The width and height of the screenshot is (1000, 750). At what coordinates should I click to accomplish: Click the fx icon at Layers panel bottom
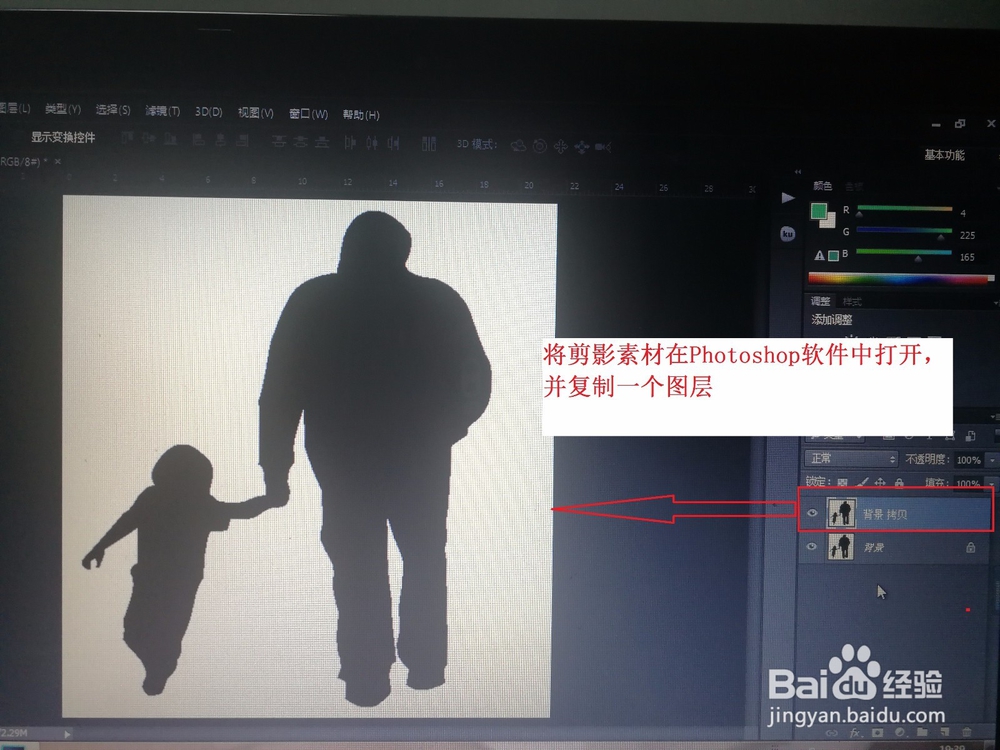pos(855,733)
